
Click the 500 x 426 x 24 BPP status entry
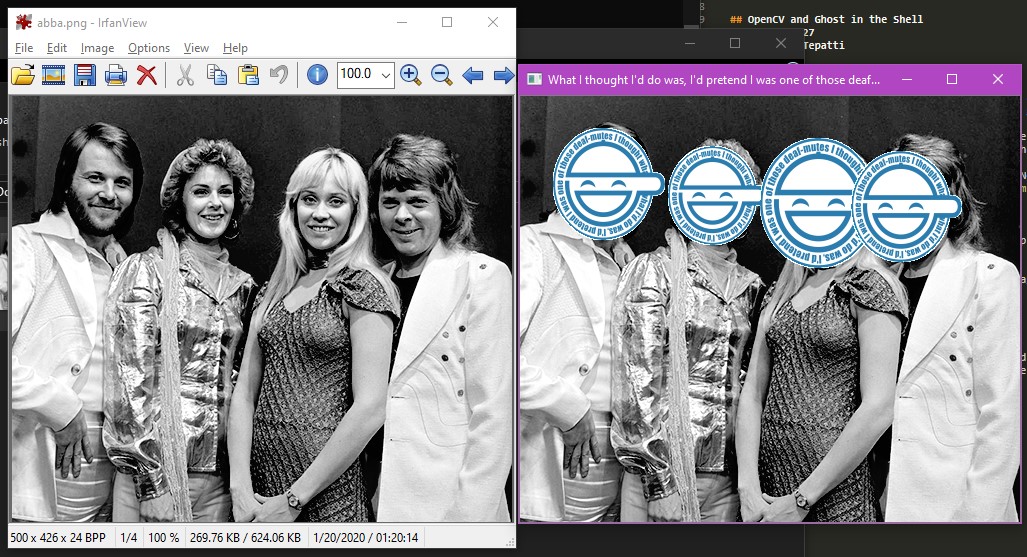[x=58, y=537]
